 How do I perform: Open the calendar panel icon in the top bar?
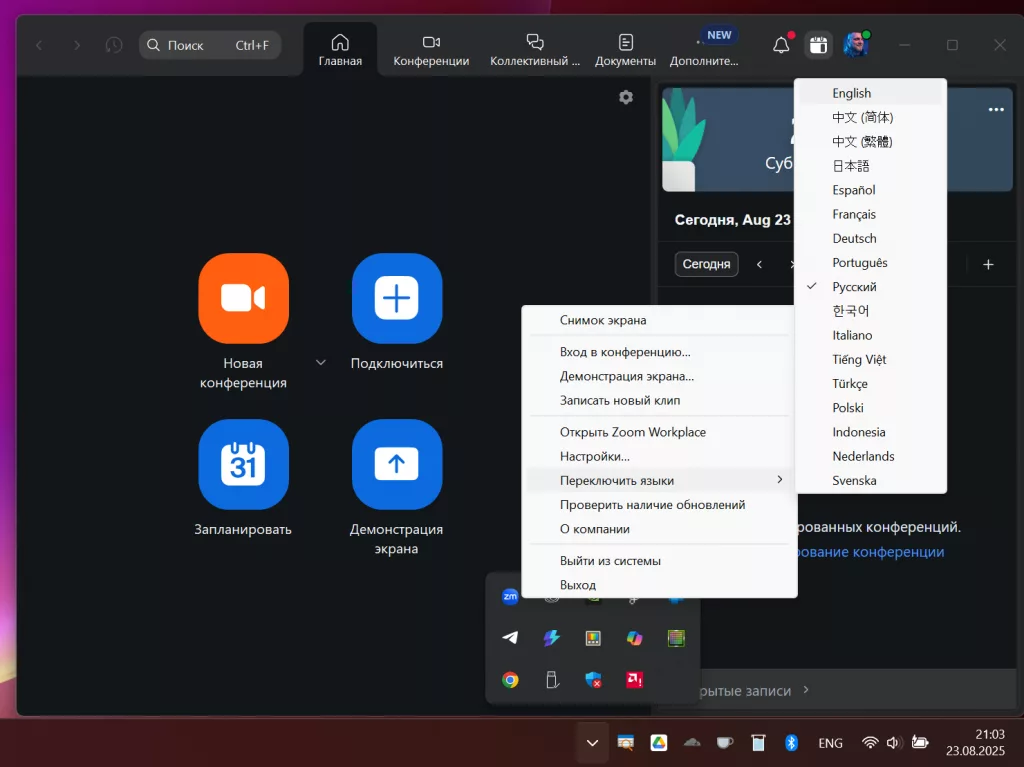(x=818, y=45)
